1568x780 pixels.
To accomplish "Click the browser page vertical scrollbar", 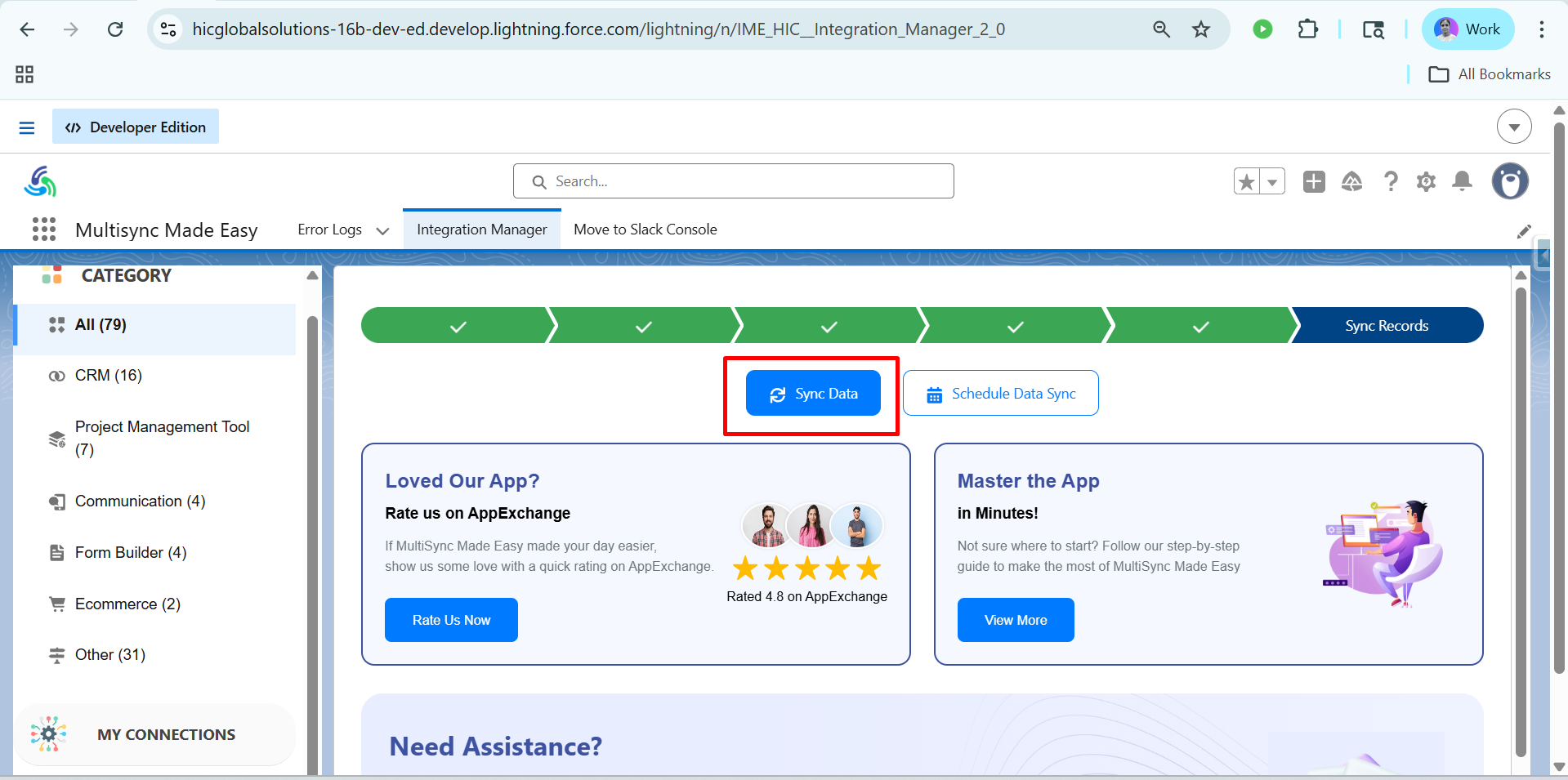I will (x=1560, y=399).
